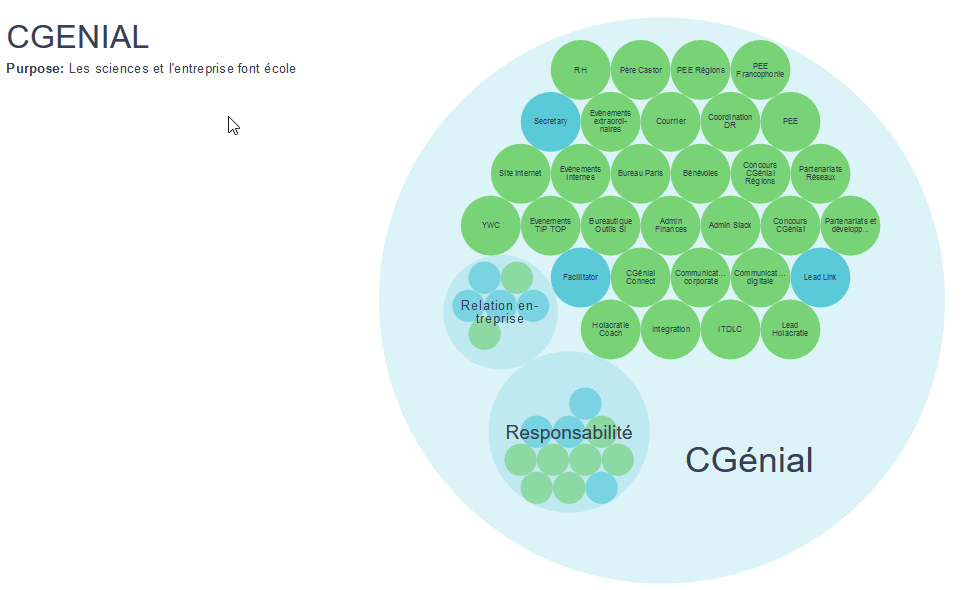Click the Père Castor role circle

[640, 70]
